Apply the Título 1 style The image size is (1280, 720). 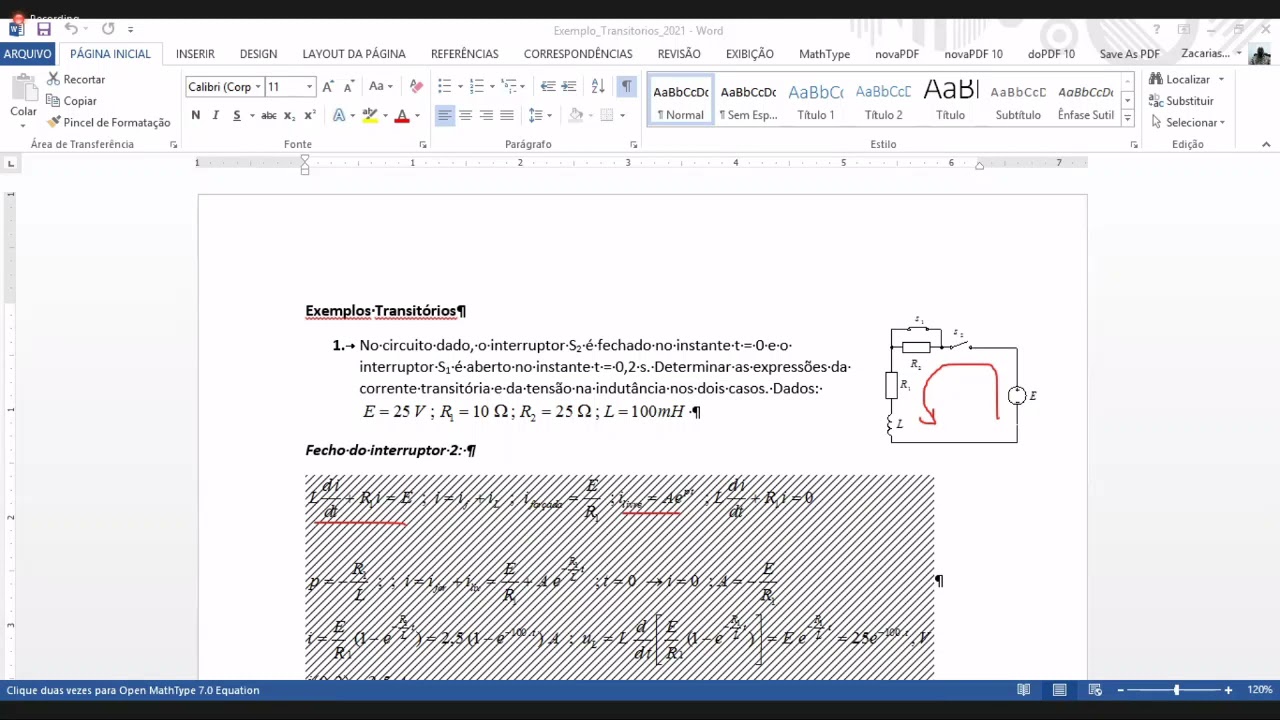tap(816, 101)
